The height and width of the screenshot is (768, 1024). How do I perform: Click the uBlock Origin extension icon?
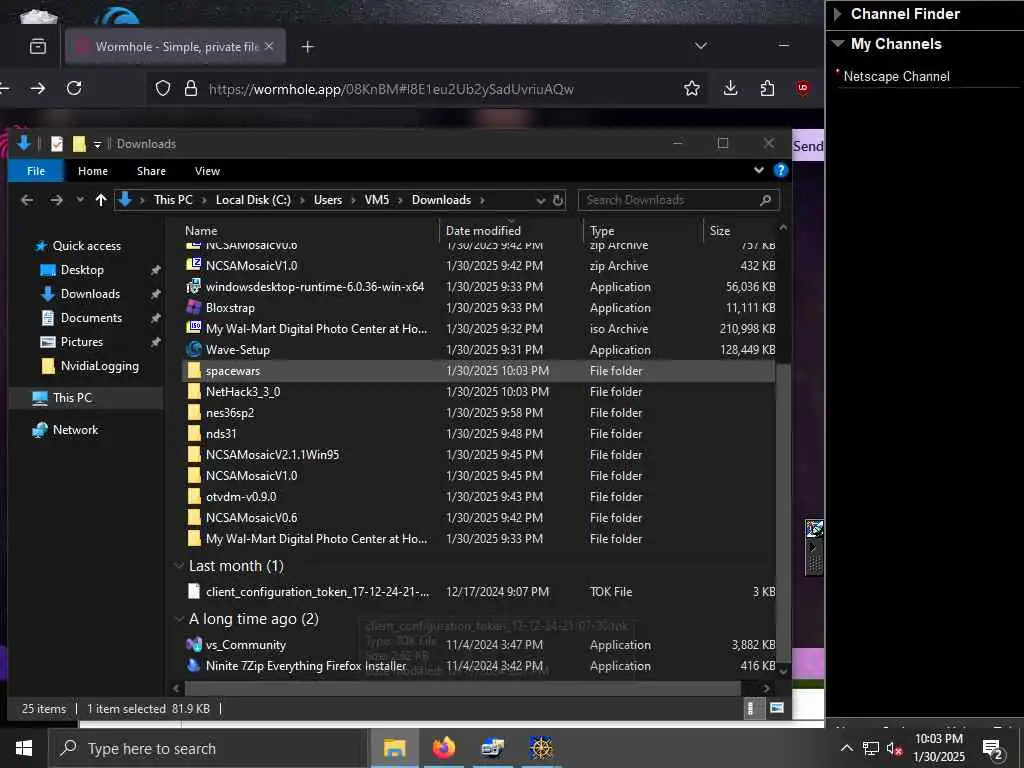click(x=803, y=88)
